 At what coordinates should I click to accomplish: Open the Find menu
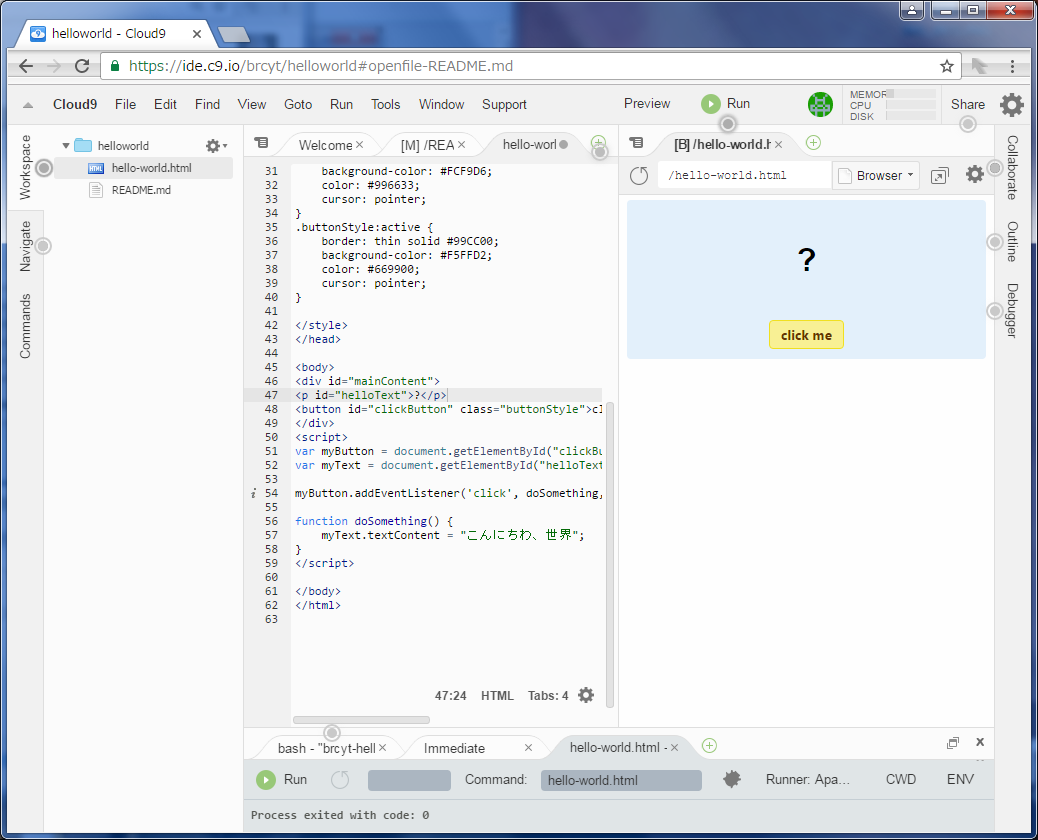click(207, 105)
